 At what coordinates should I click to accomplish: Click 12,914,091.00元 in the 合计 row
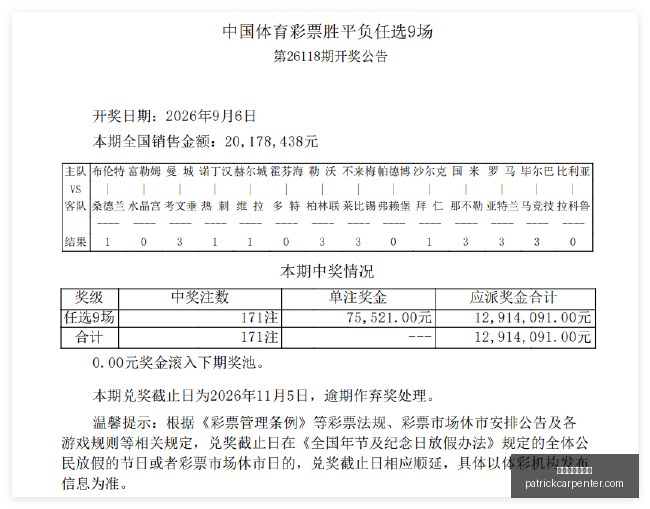pos(533,337)
